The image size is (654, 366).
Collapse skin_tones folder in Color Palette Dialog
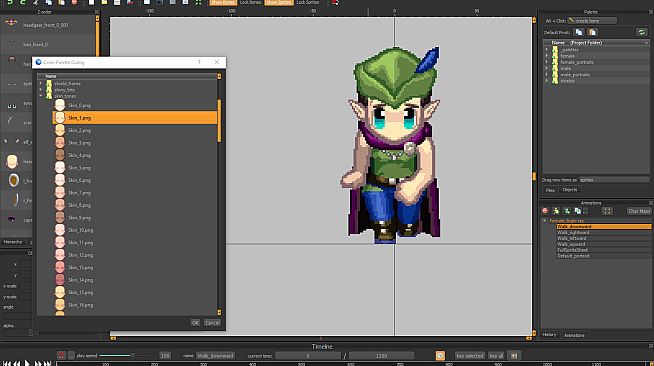41,96
